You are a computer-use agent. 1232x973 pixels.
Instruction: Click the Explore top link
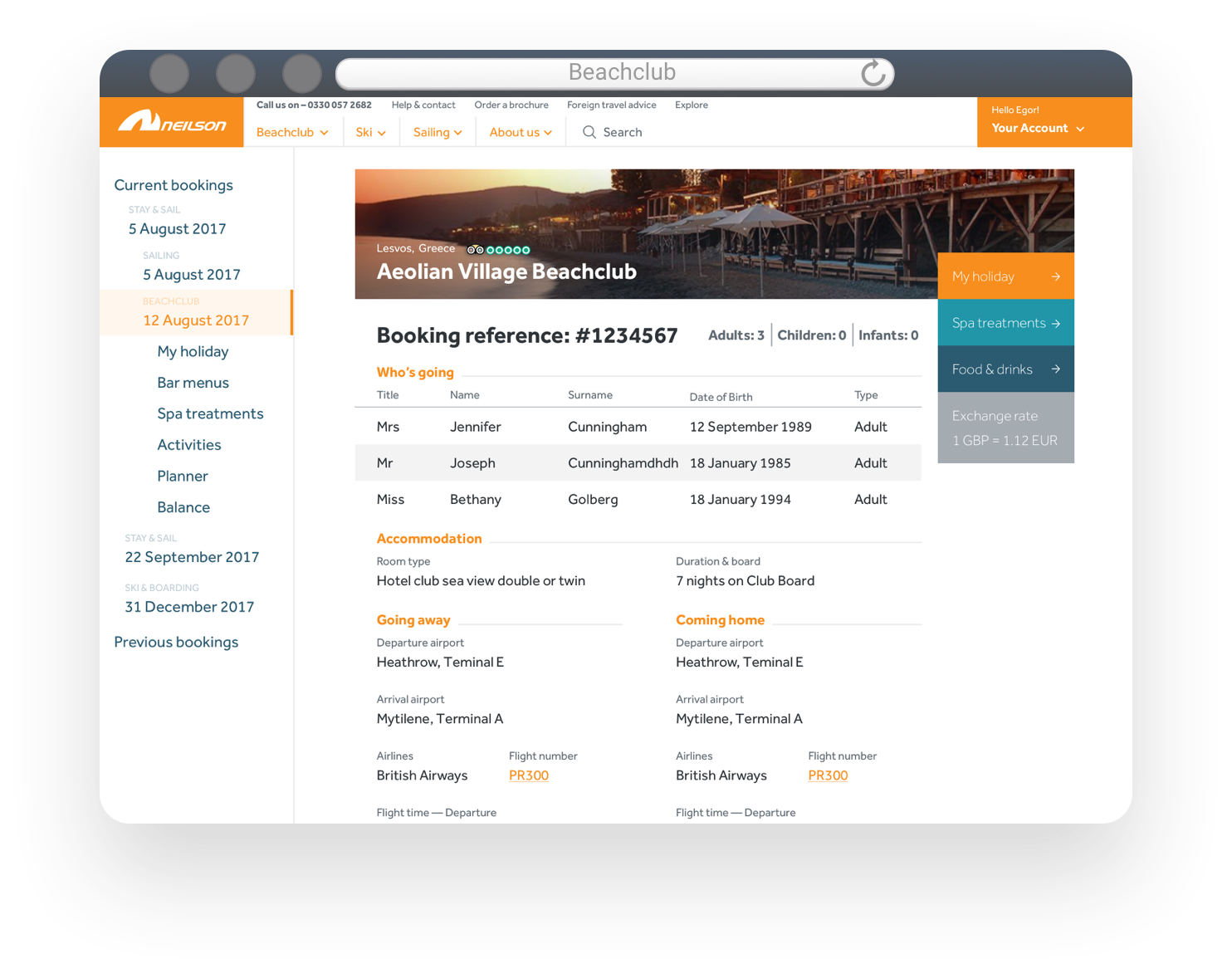pyautogui.click(x=692, y=105)
